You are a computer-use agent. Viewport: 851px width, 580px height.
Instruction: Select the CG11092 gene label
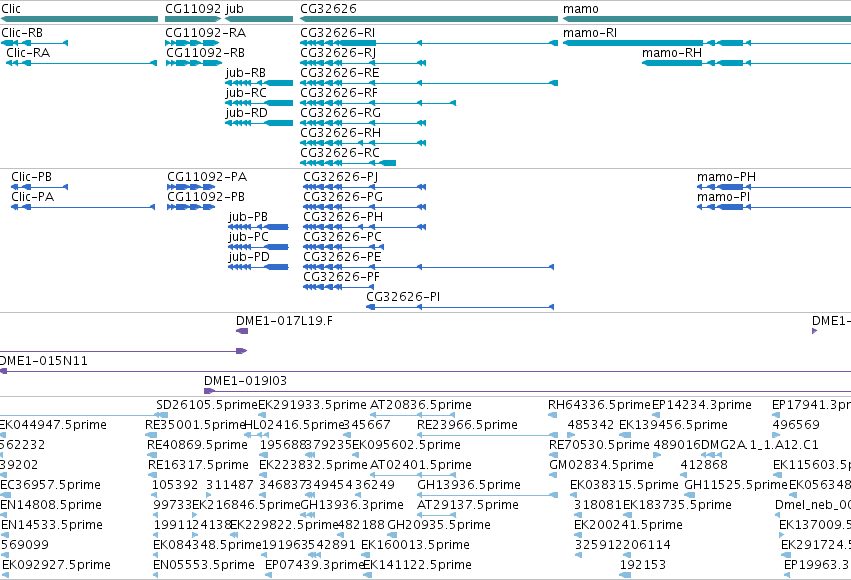[x=193, y=9]
